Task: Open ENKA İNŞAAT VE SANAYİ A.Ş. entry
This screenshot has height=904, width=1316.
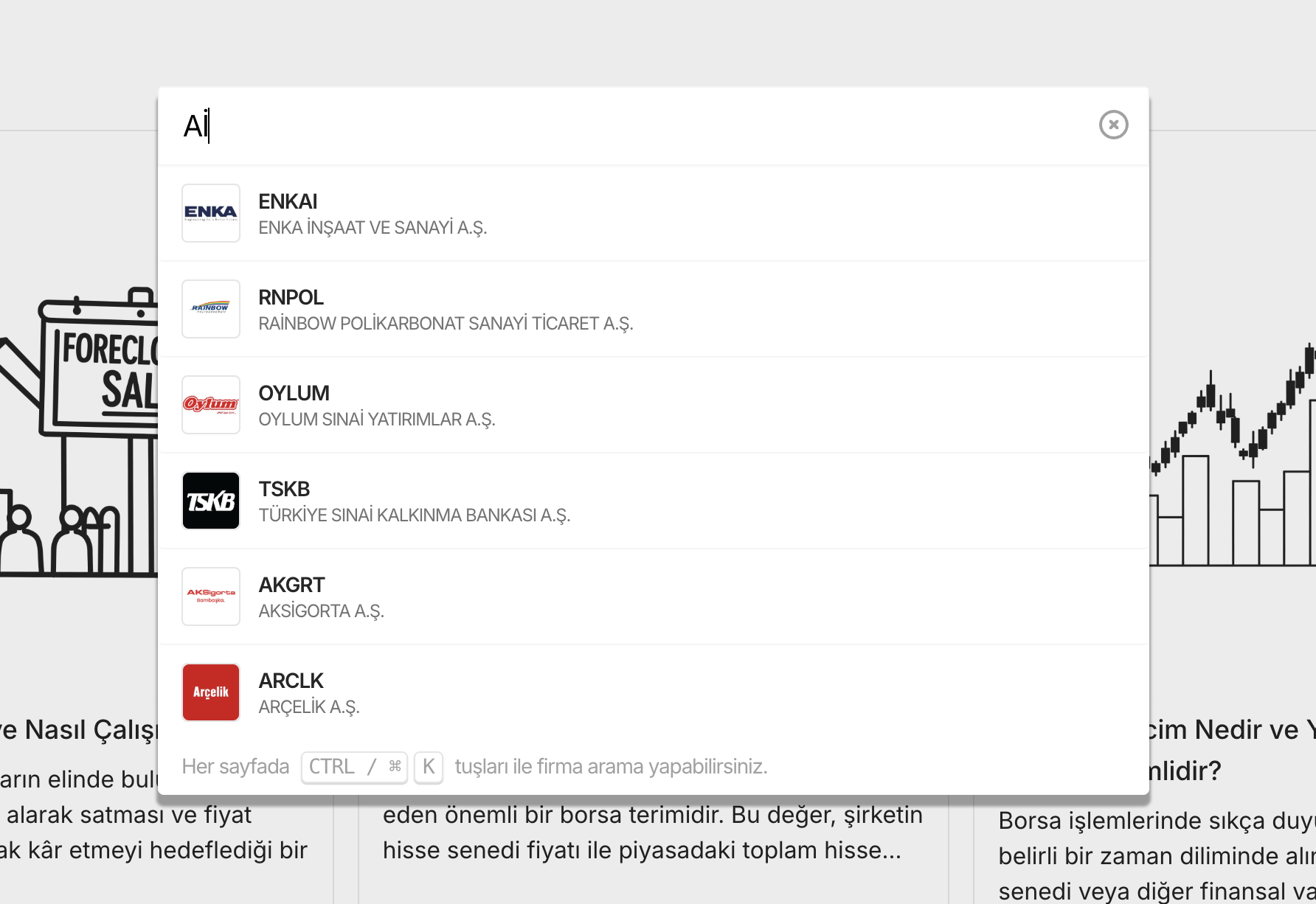Action: [x=373, y=228]
